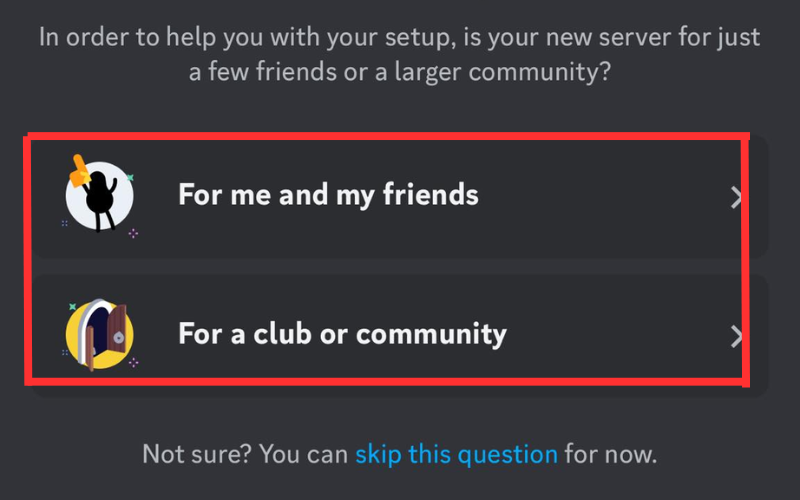Expand the club or community chevron arrow

pos(737,337)
